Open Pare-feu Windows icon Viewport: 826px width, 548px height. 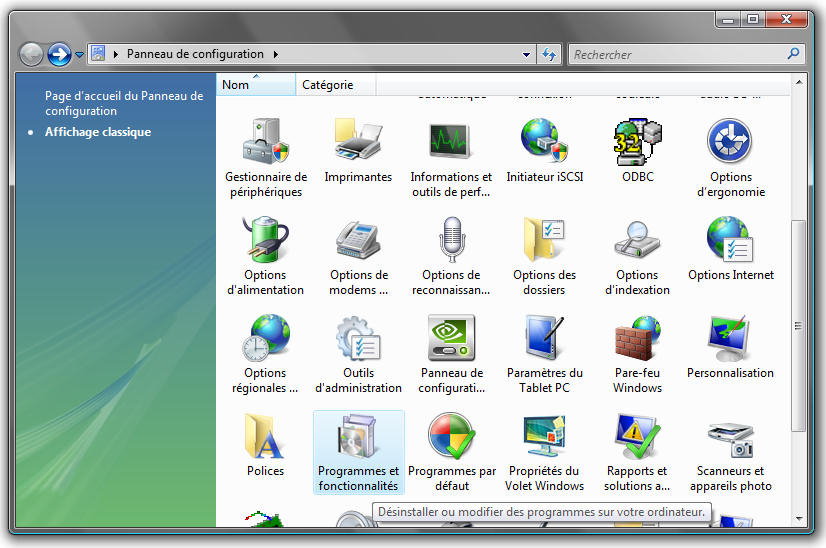[637, 339]
